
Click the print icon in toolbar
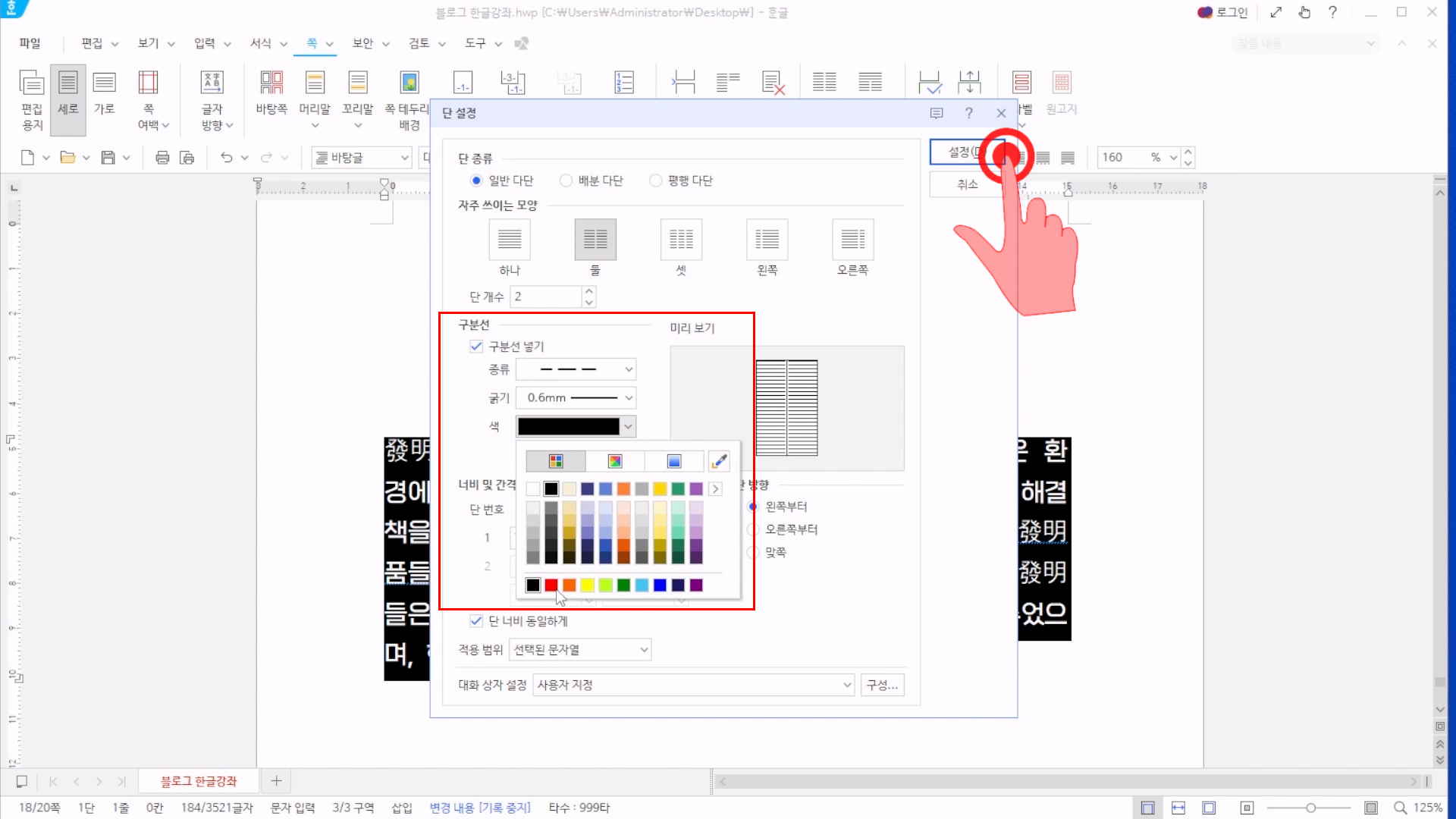tap(162, 158)
